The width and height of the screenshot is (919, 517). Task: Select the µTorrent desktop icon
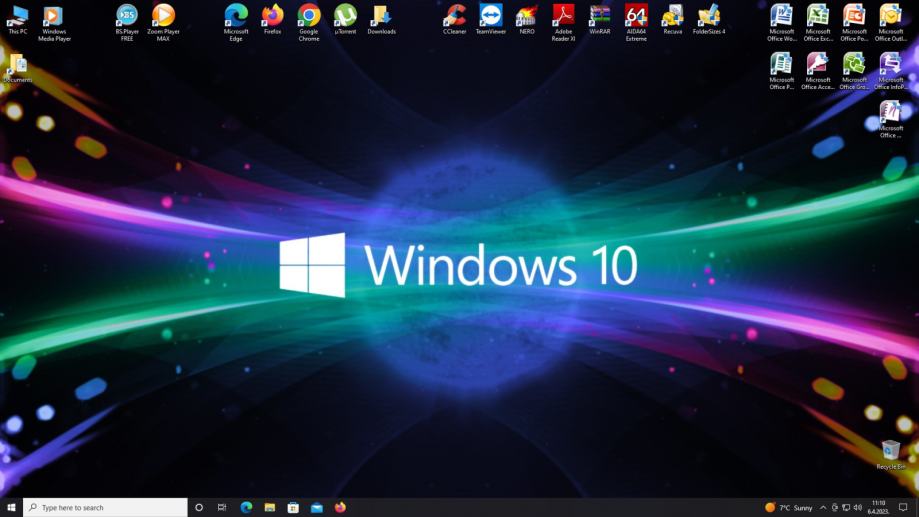point(345,20)
